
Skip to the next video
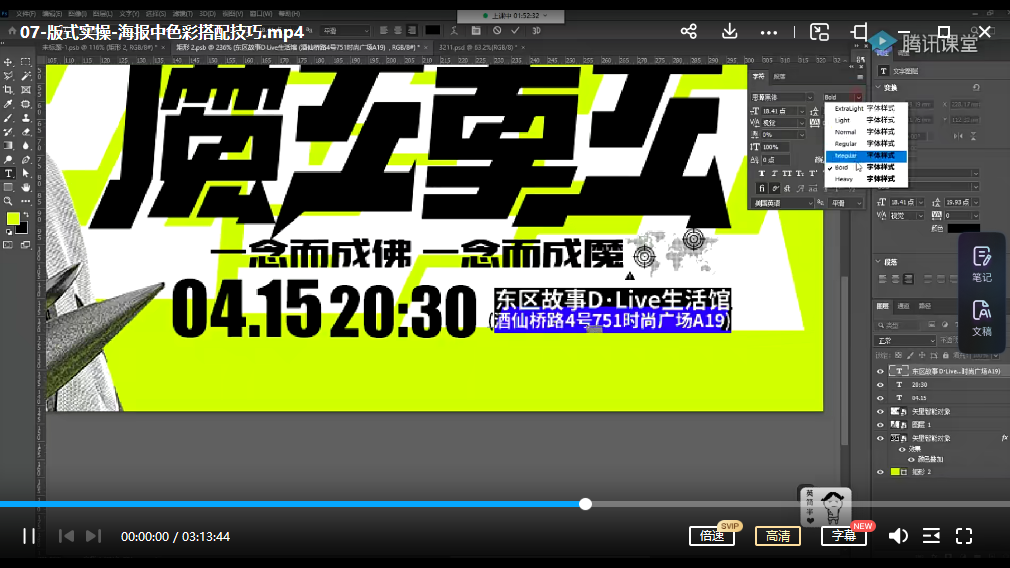coord(94,536)
